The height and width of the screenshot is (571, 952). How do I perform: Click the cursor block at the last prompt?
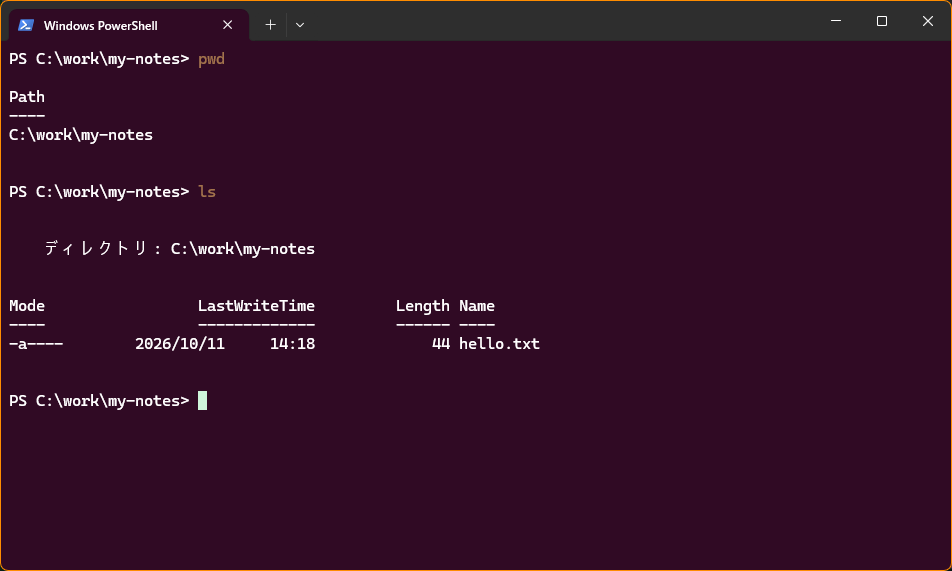coord(203,400)
